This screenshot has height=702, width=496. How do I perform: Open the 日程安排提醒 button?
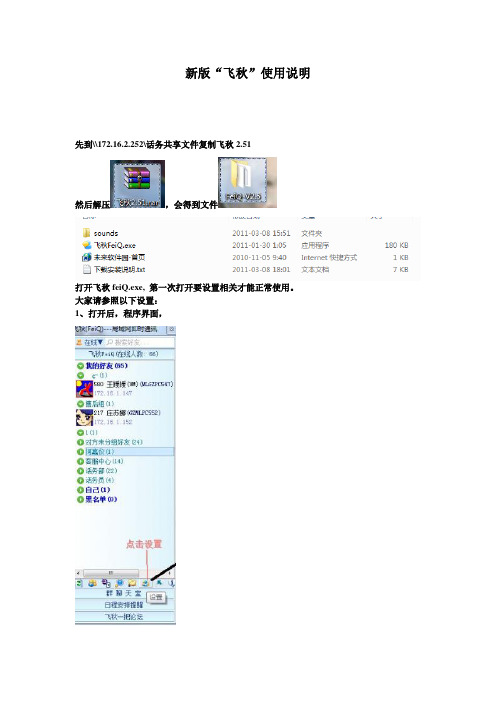124,605
